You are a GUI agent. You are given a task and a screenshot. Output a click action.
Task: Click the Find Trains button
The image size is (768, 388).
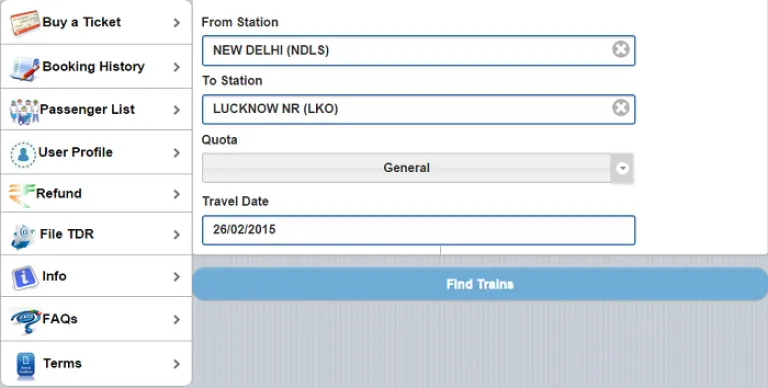click(x=480, y=284)
